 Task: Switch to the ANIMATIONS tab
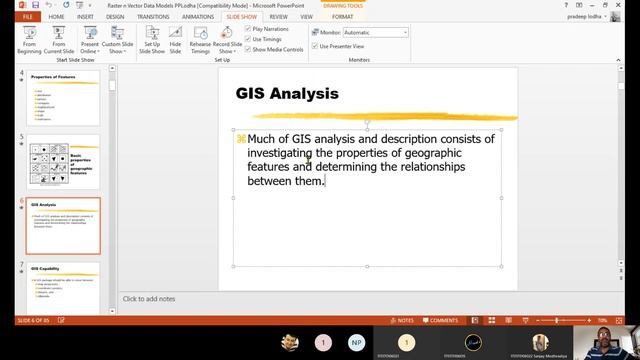click(198, 17)
